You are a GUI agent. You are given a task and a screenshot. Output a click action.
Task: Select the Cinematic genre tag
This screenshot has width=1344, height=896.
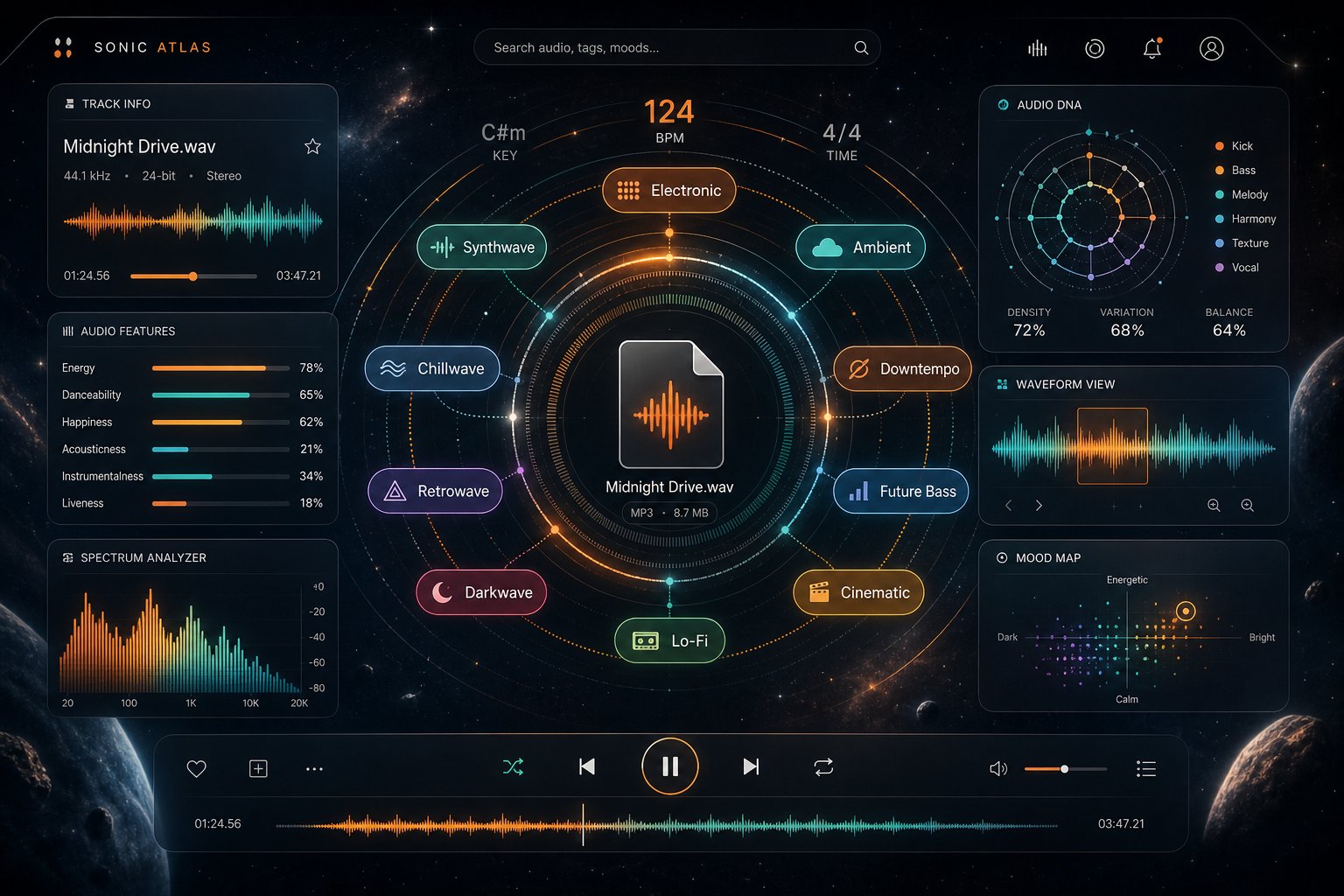[858, 592]
